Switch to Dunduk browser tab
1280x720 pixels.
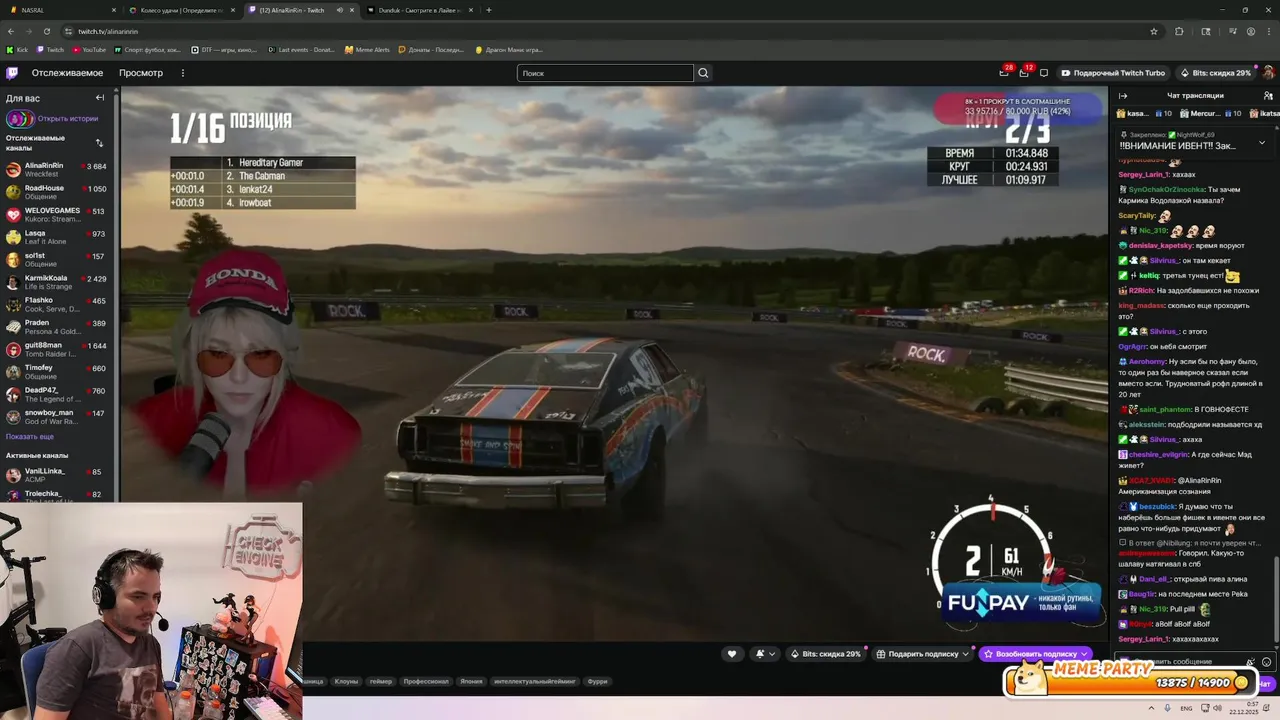coord(418,10)
